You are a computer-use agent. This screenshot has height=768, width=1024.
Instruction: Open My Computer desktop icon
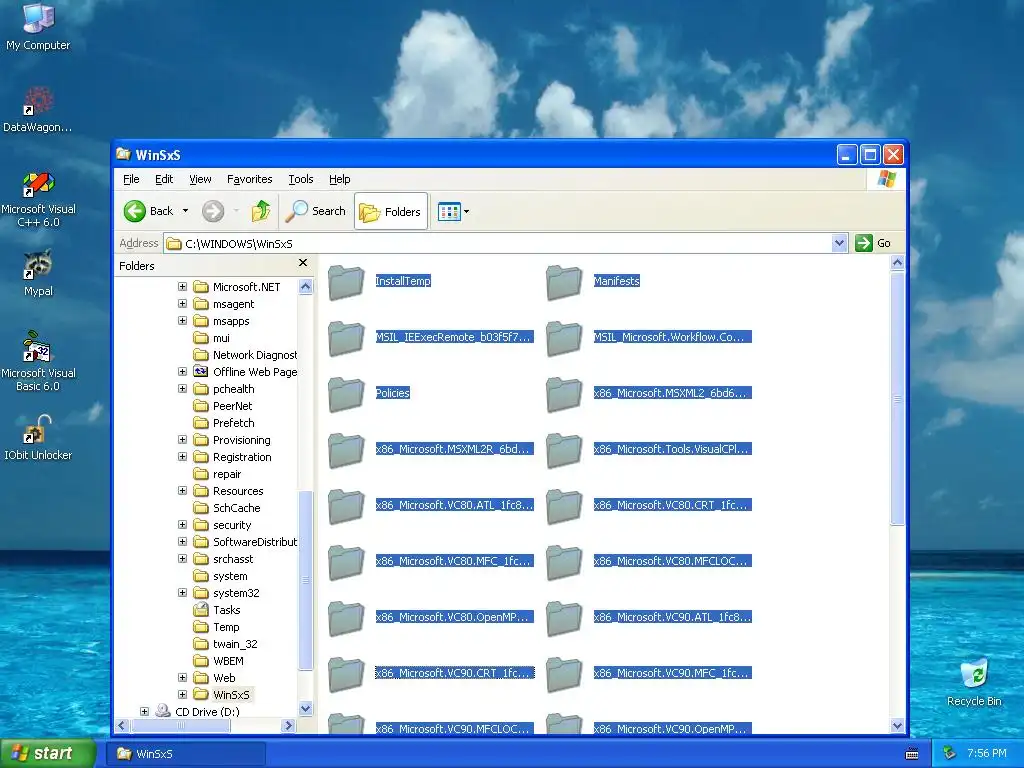tap(38, 26)
